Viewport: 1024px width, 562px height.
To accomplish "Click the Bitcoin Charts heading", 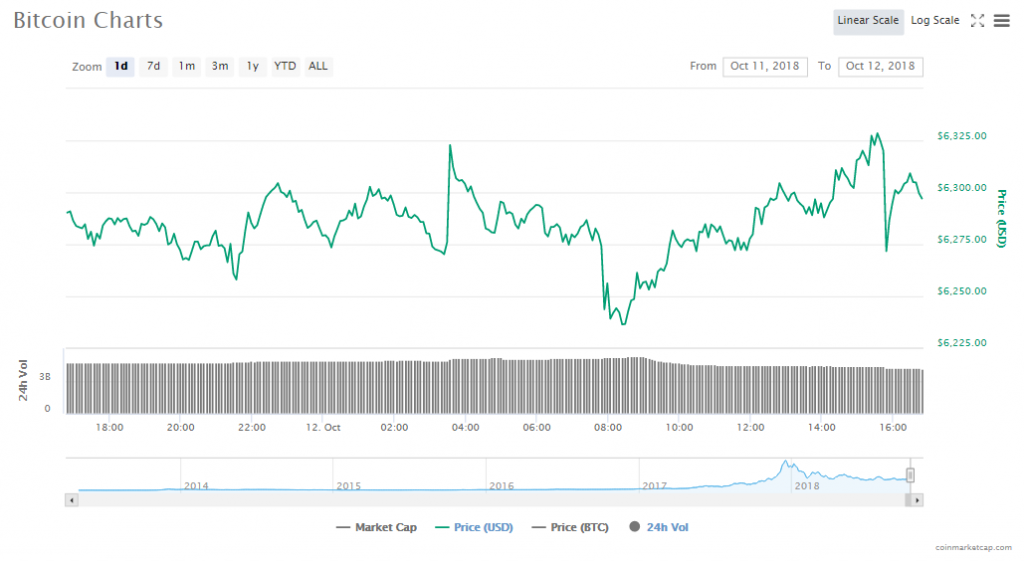I will pyautogui.click(x=88, y=20).
